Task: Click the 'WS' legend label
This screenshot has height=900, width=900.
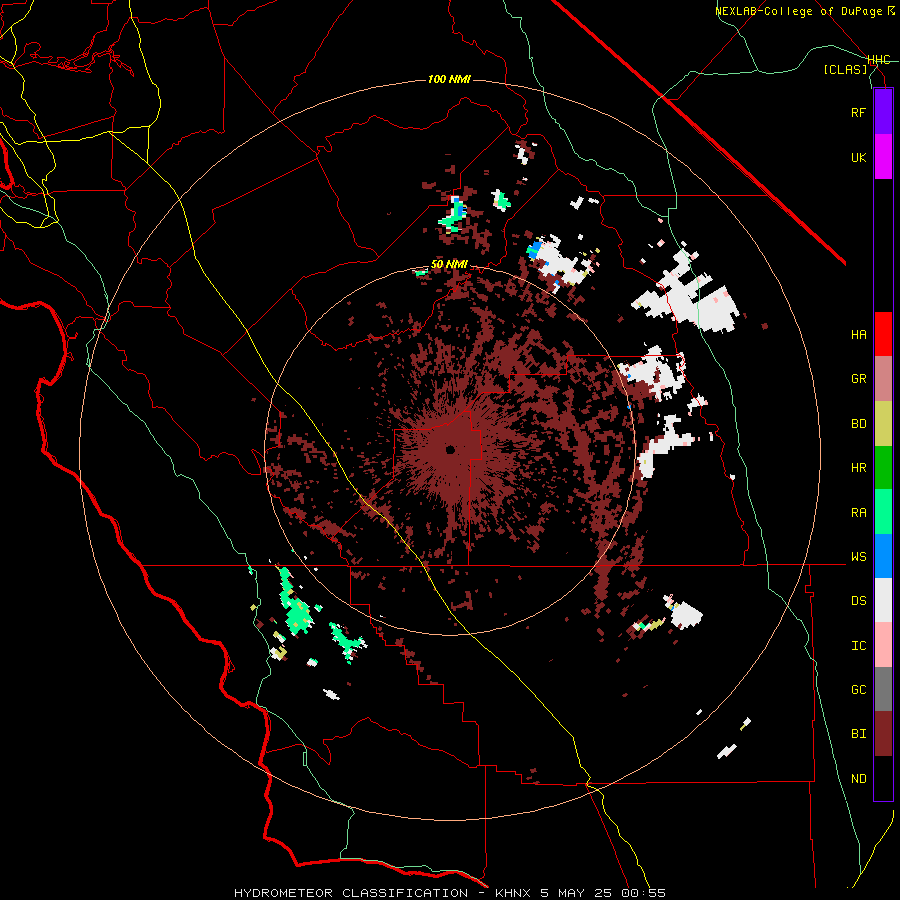Action: [x=858, y=556]
